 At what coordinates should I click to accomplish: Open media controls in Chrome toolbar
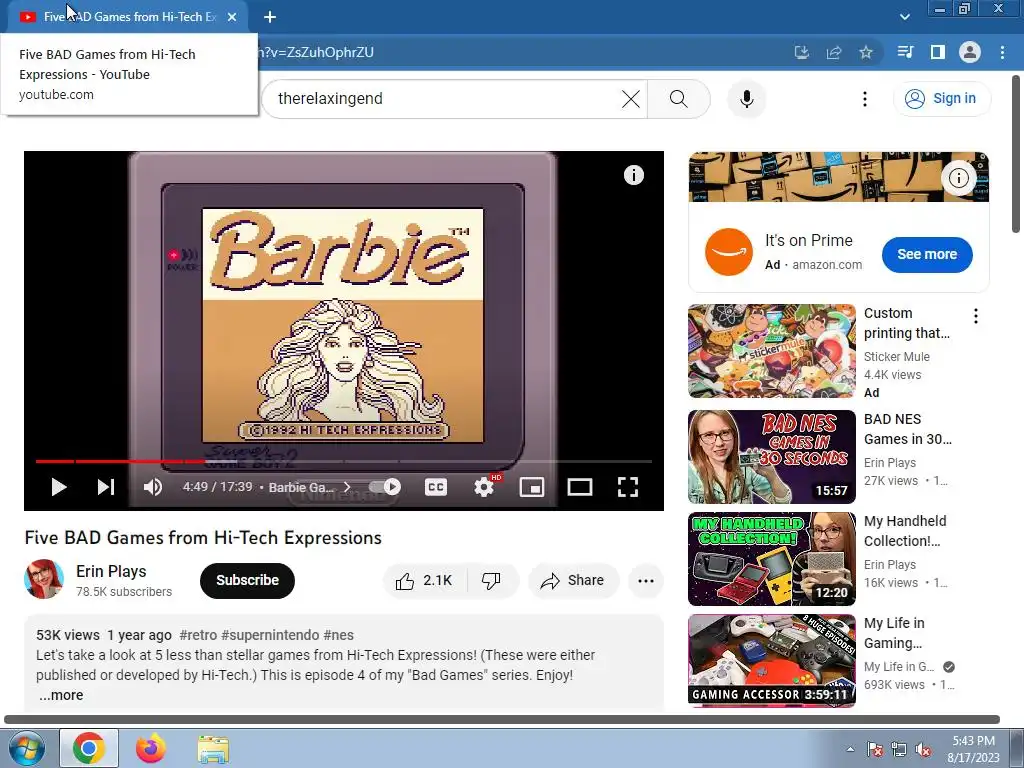[905, 52]
